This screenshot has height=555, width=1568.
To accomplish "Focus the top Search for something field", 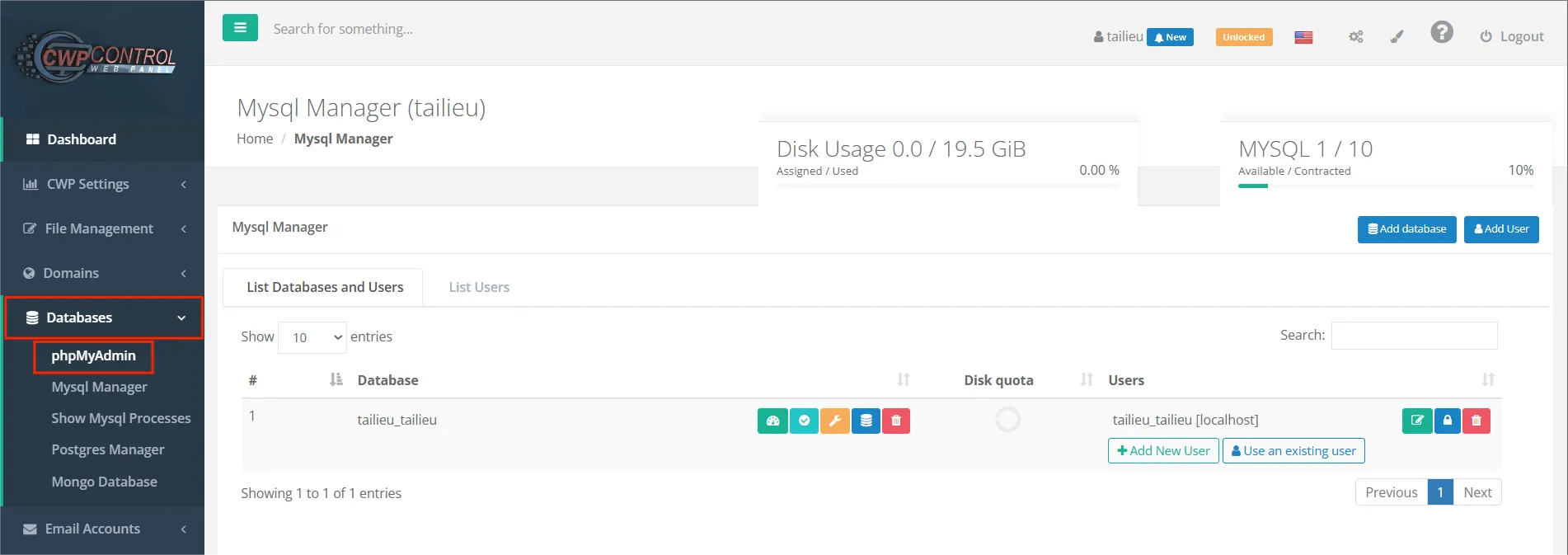I will pos(343,29).
